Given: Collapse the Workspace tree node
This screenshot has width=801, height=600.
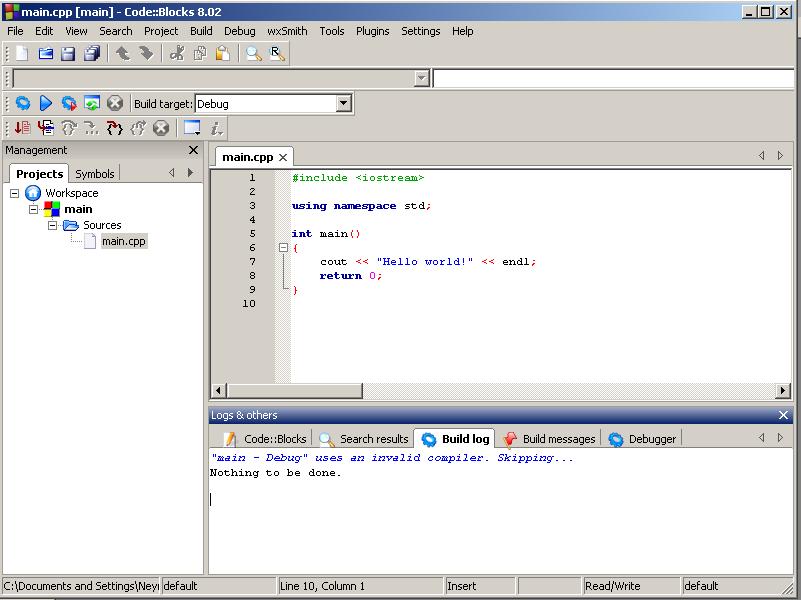Looking at the screenshot, I should [15, 193].
